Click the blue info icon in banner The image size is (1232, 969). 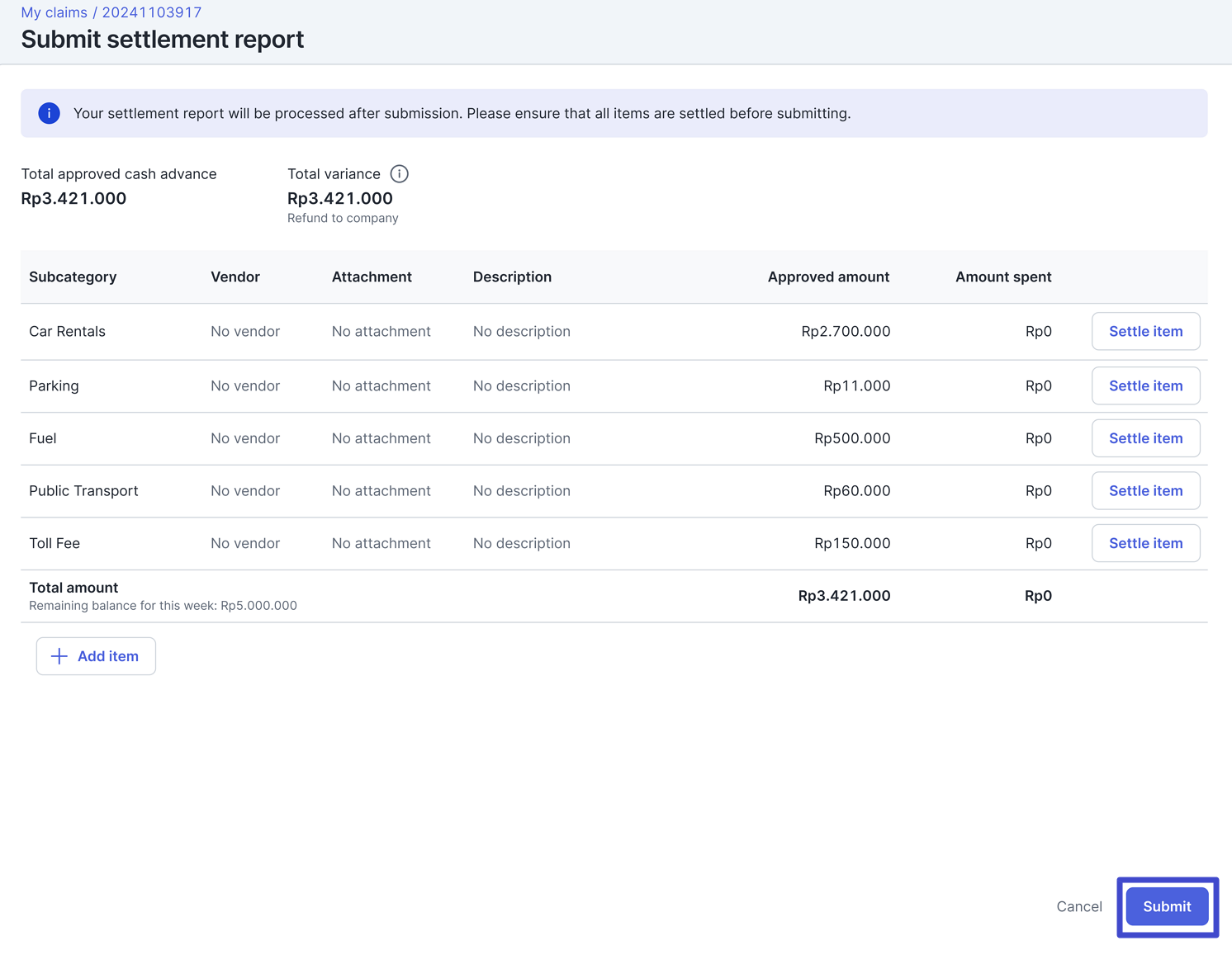[x=50, y=113]
